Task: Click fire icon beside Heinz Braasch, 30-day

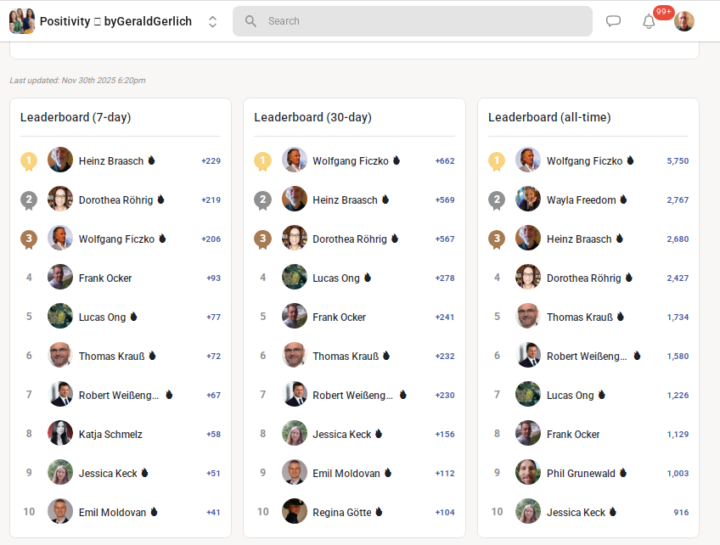Action: [385, 199]
